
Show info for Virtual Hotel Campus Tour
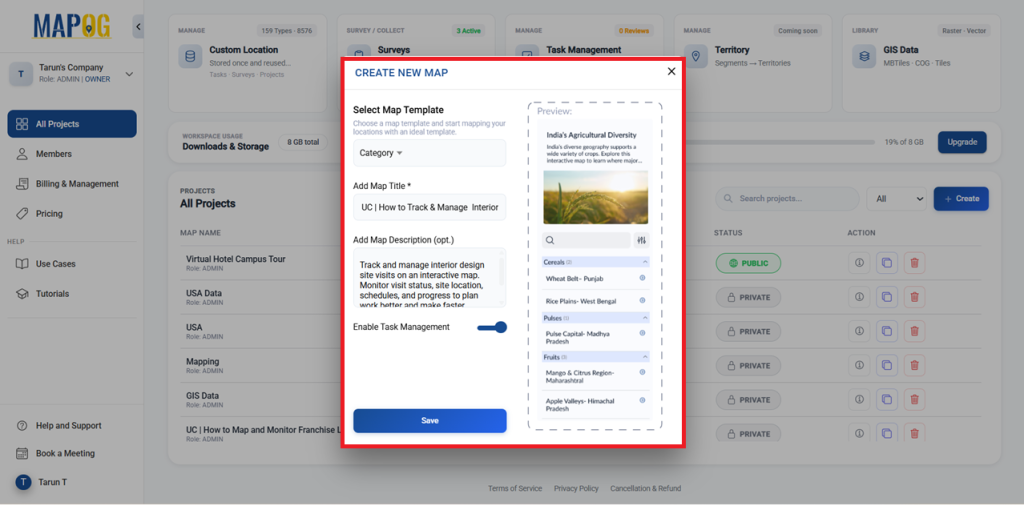click(x=858, y=263)
